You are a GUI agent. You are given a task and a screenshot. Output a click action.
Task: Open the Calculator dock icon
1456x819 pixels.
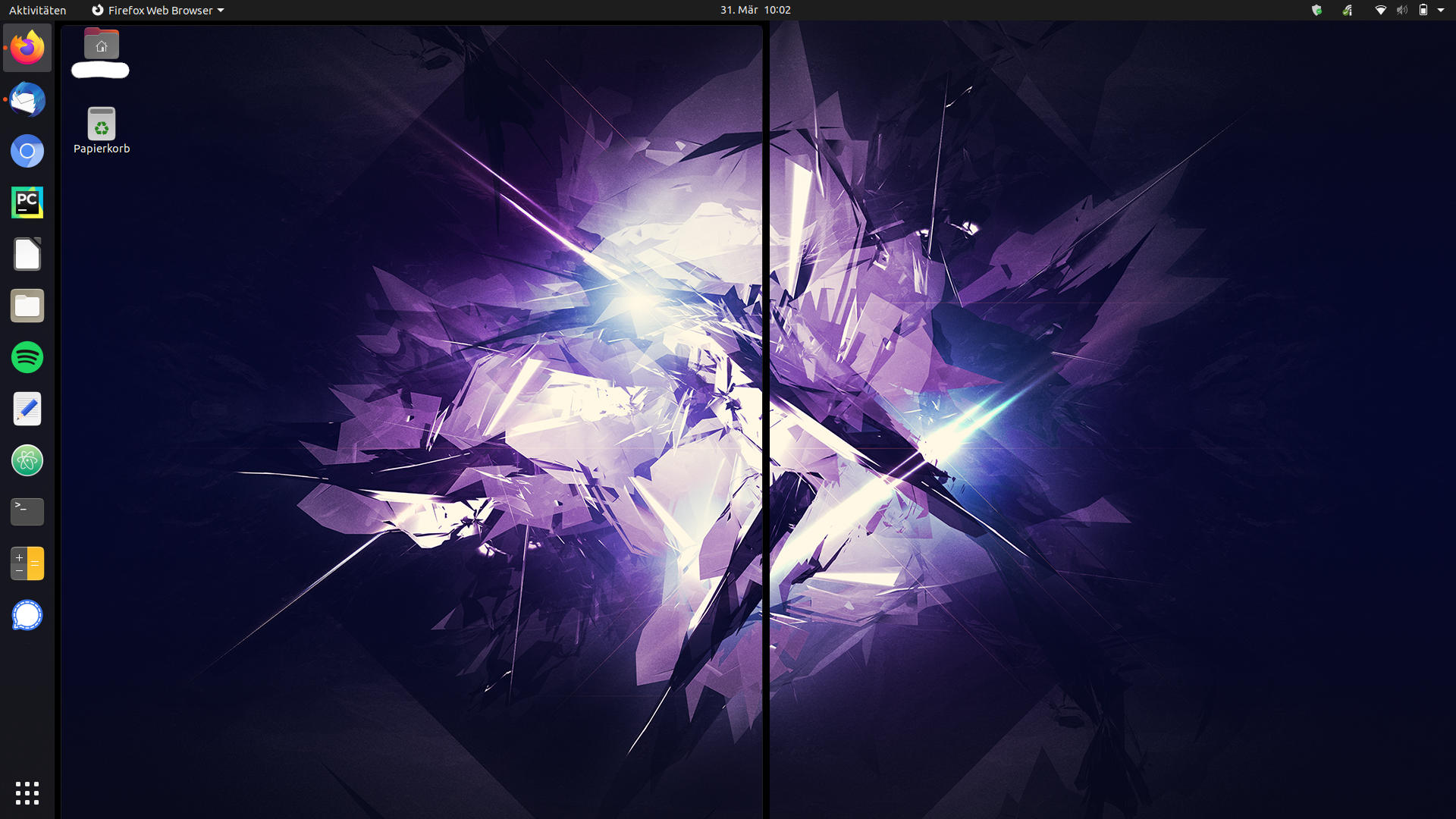point(27,563)
